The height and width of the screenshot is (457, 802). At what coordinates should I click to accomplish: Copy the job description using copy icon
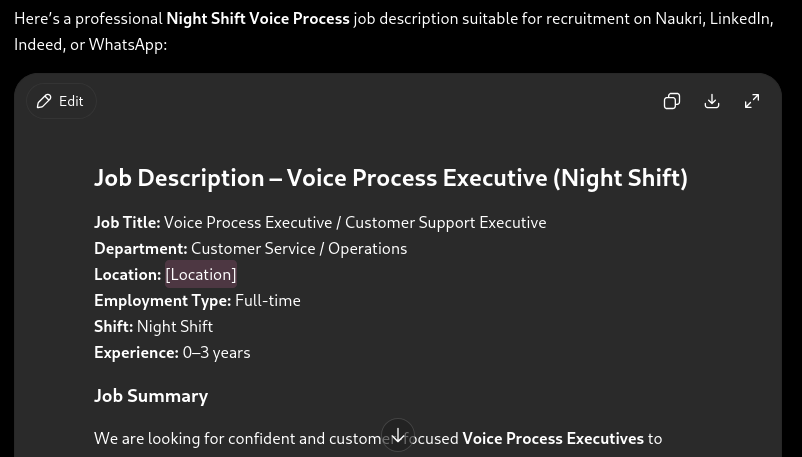pos(672,101)
